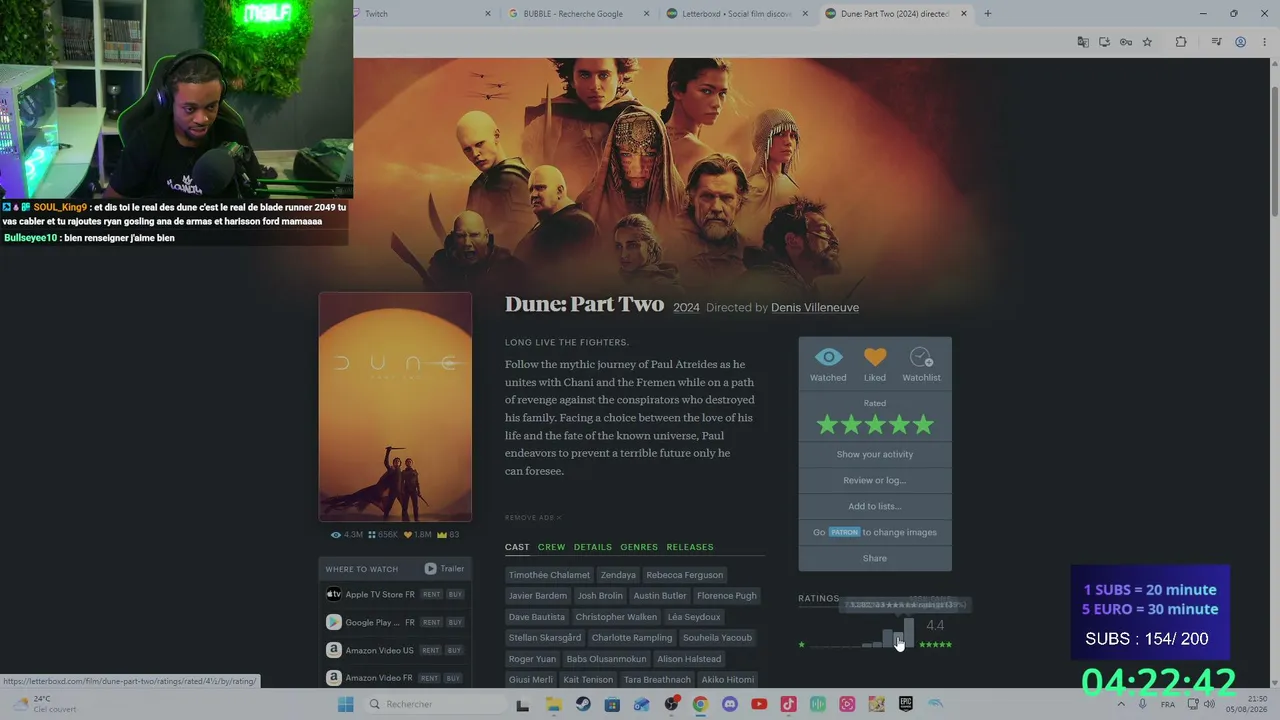1280x720 pixels.
Task: Open Timothée Chalamet cast page
Action: [x=549, y=575]
